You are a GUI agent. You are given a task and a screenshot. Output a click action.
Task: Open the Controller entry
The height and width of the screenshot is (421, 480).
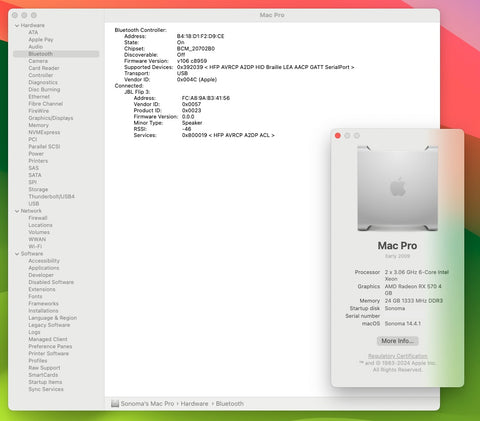tap(41, 75)
